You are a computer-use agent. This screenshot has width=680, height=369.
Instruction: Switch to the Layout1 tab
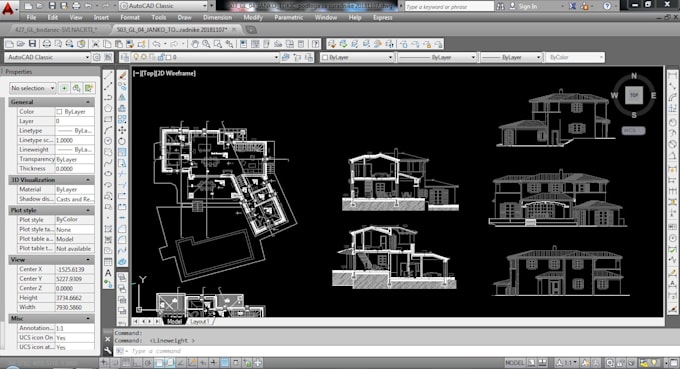(199, 321)
